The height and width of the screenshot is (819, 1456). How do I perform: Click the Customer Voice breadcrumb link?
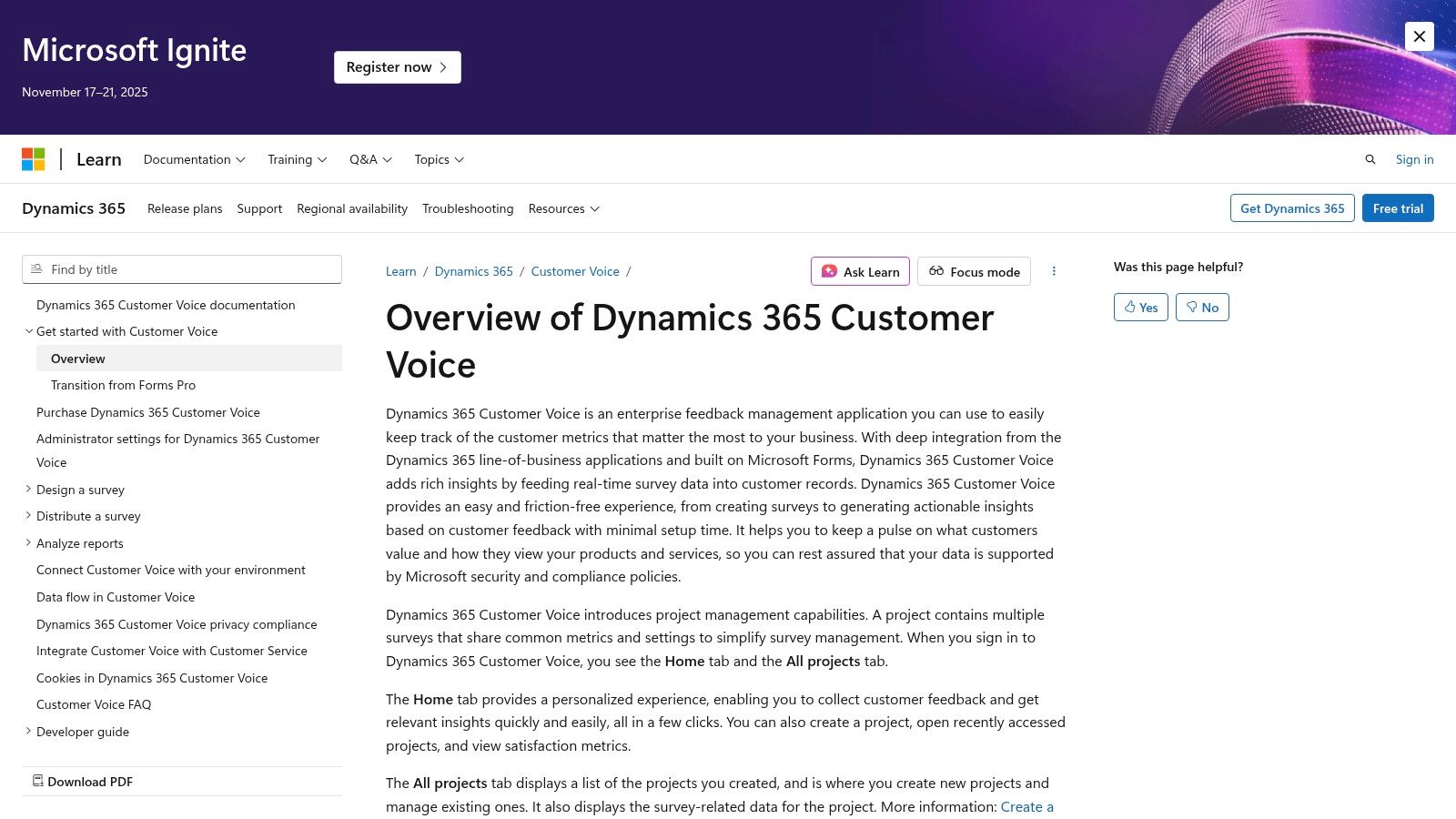pos(574,271)
